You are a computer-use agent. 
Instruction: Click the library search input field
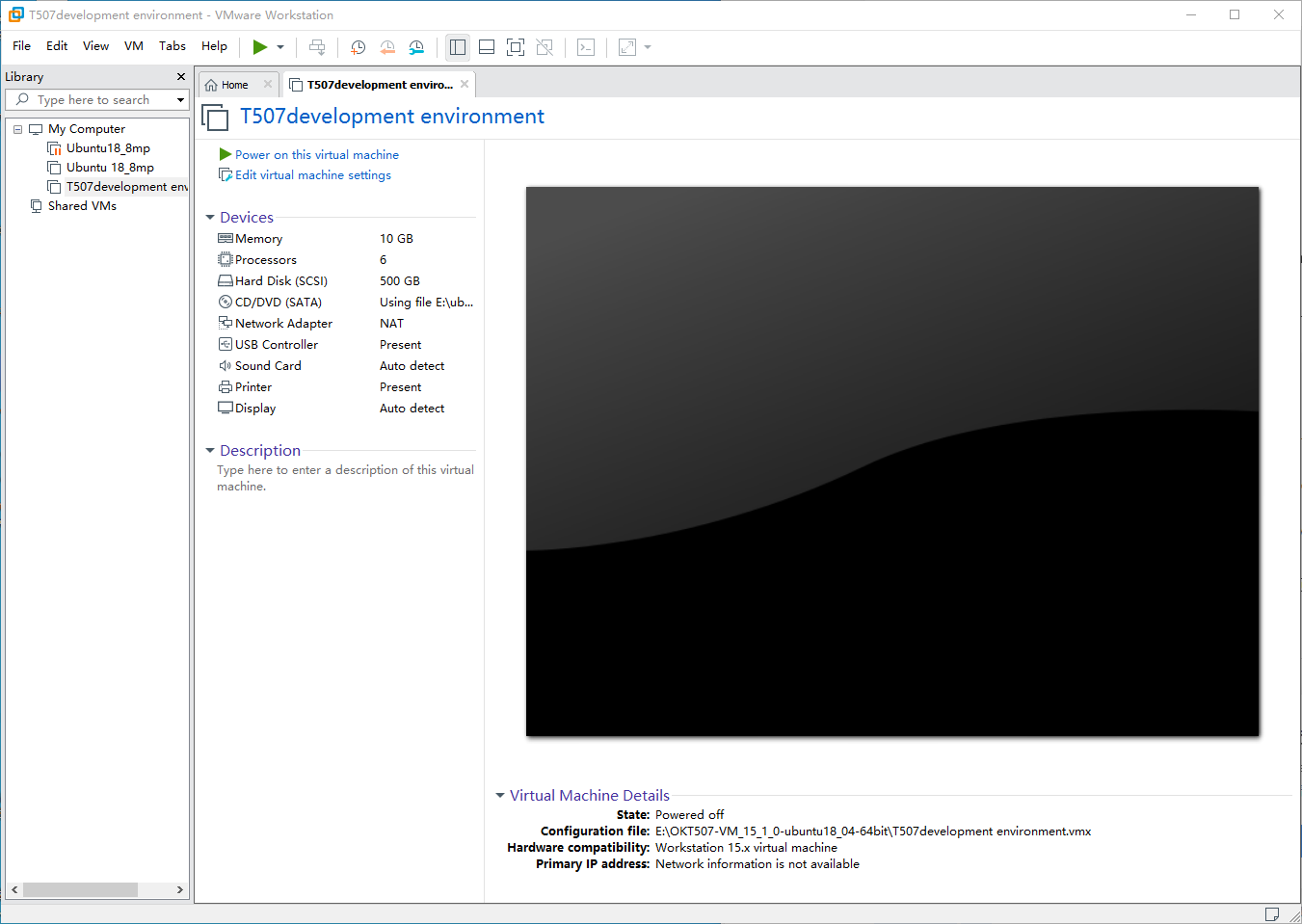pyautogui.click(x=96, y=100)
